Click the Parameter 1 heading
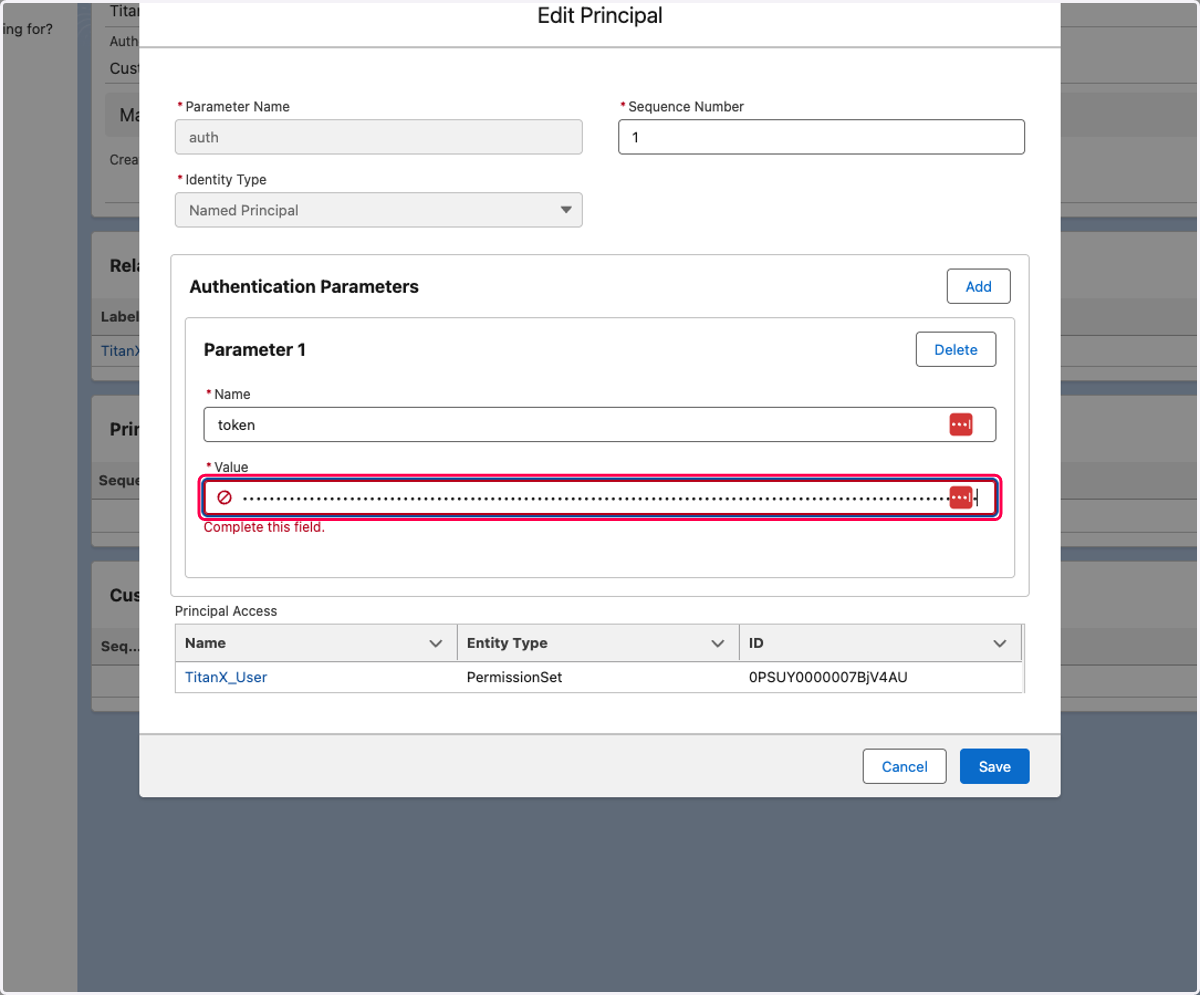Viewport: 1200px width, 995px height. coord(254,350)
